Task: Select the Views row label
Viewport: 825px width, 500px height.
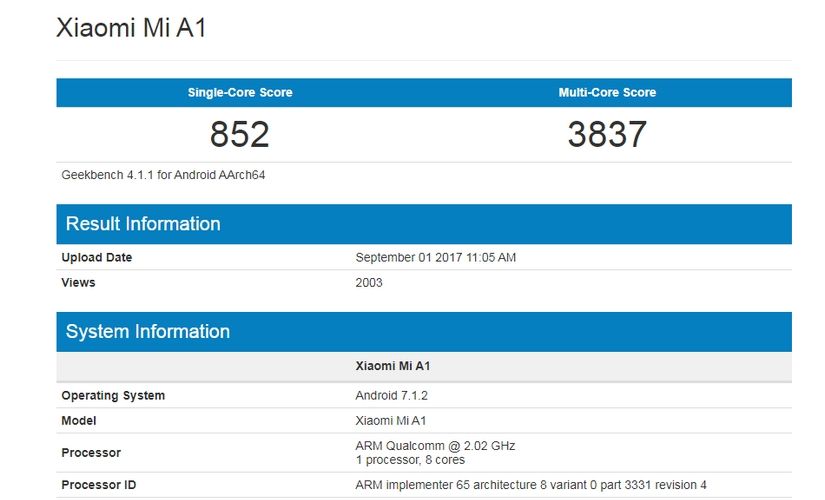Action: pyautogui.click(x=78, y=283)
